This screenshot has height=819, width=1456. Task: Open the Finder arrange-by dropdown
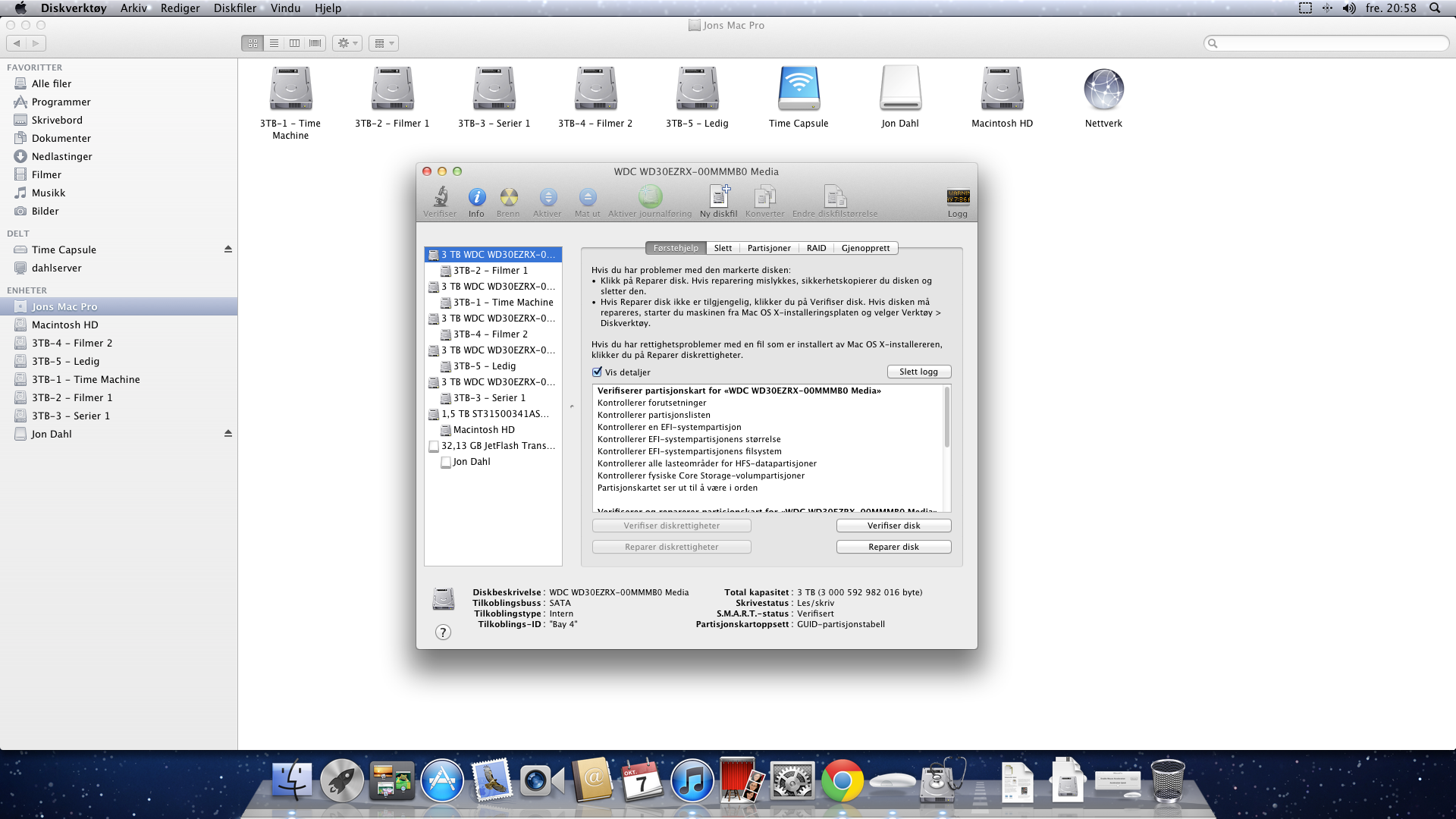click(384, 43)
